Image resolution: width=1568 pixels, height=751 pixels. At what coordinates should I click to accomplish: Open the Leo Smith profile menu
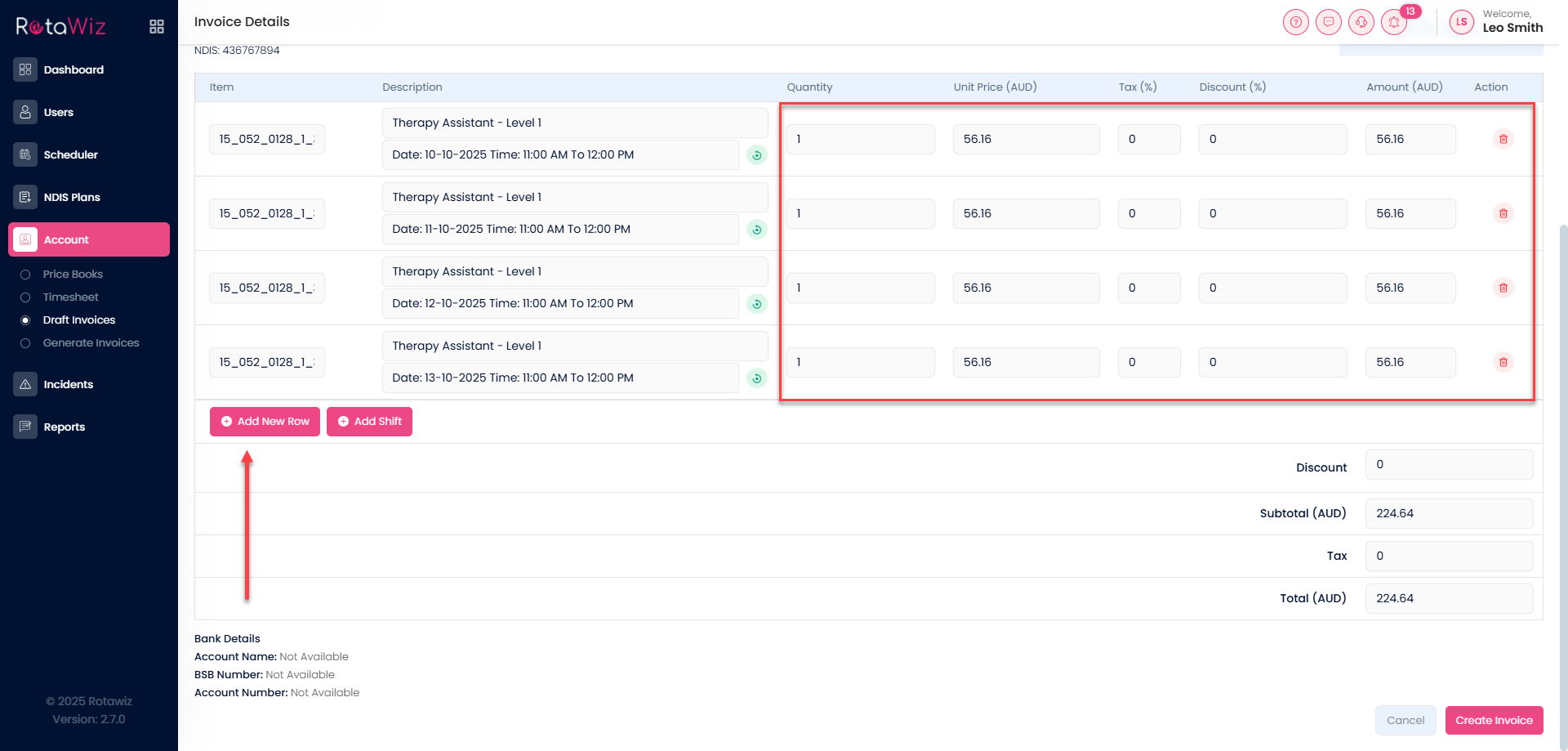pos(1496,22)
